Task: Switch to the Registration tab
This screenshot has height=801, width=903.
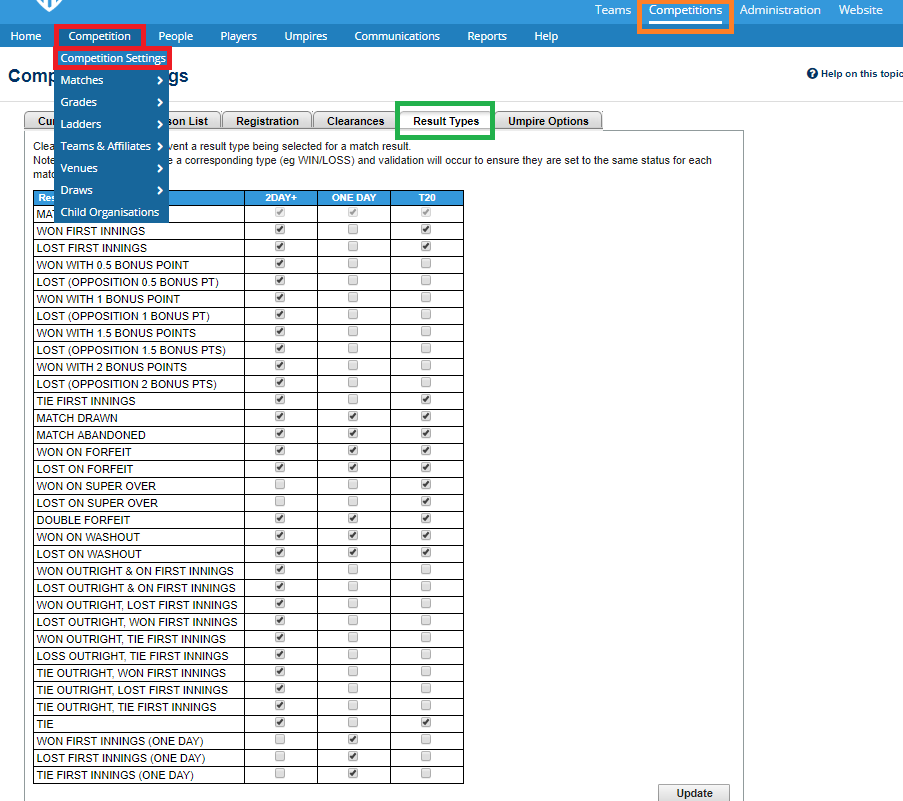Action: pos(267,121)
